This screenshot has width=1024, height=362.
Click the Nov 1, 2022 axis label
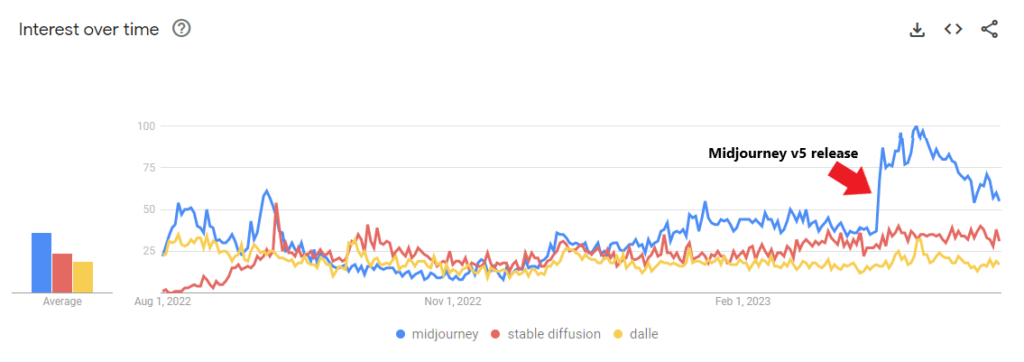(x=453, y=301)
